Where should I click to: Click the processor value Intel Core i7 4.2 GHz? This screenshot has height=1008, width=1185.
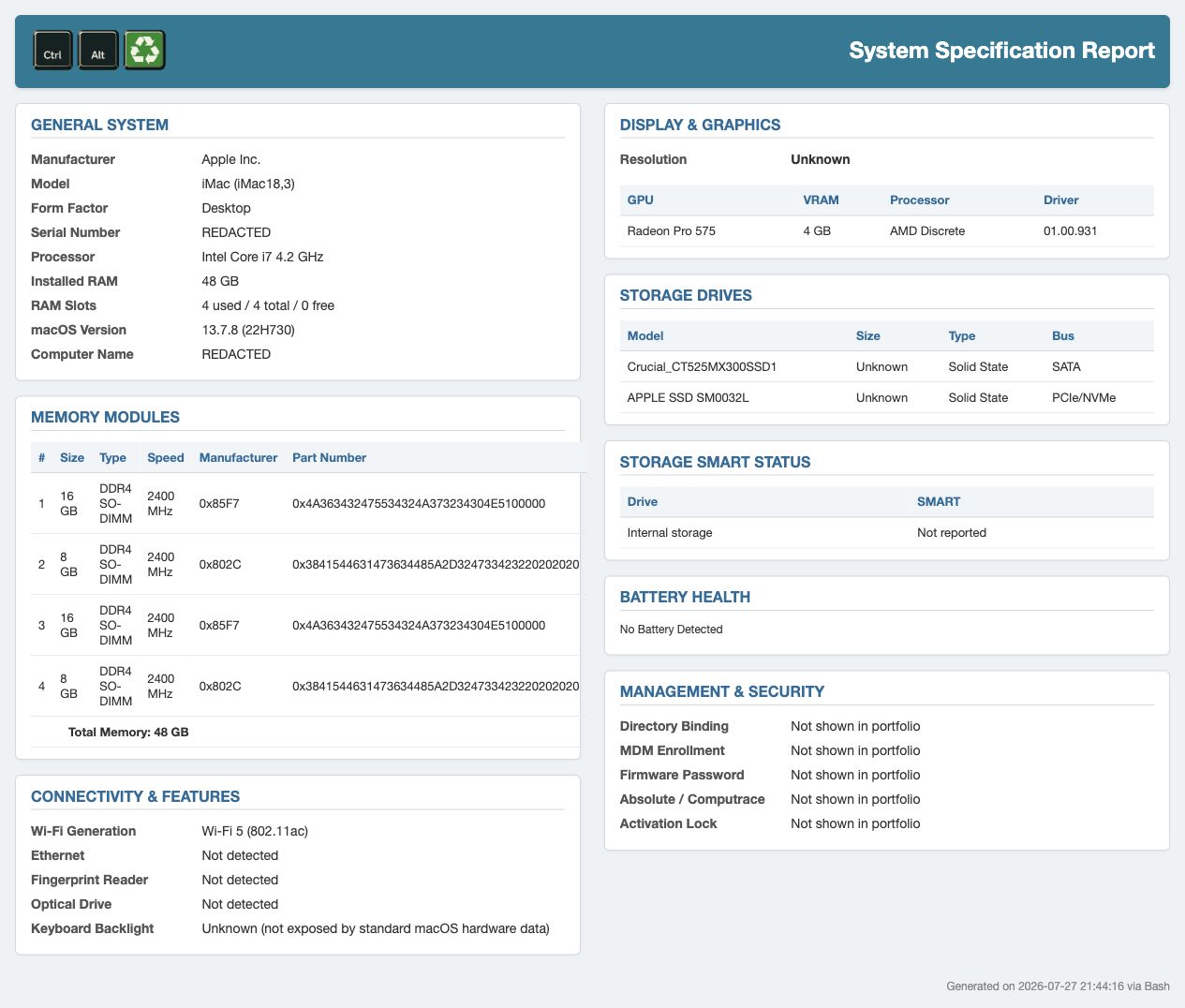[x=262, y=257]
